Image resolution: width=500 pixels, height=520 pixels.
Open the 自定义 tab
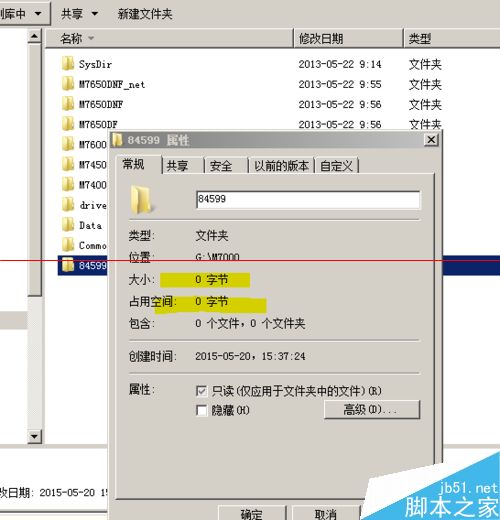coord(336,165)
